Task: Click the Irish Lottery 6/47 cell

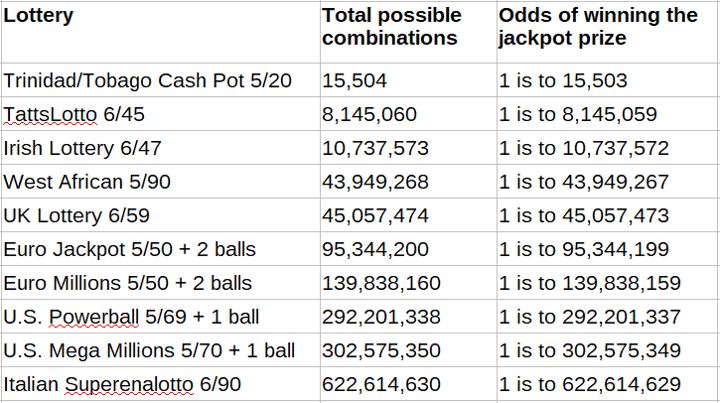Action: [x=161, y=148]
